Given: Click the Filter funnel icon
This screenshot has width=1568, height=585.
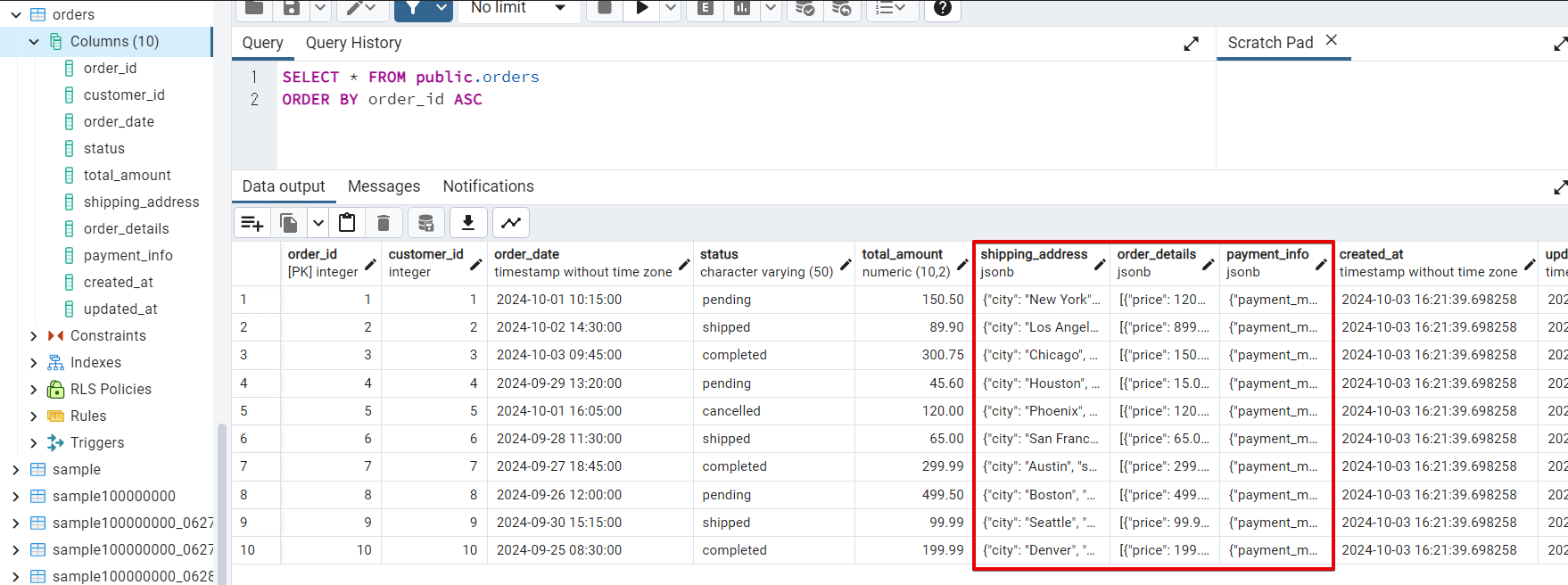Looking at the screenshot, I should coord(413,7).
